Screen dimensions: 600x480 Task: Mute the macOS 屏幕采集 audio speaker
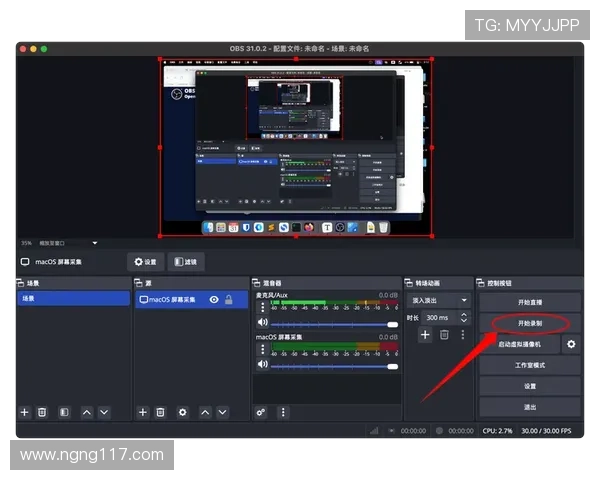[x=262, y=364]
